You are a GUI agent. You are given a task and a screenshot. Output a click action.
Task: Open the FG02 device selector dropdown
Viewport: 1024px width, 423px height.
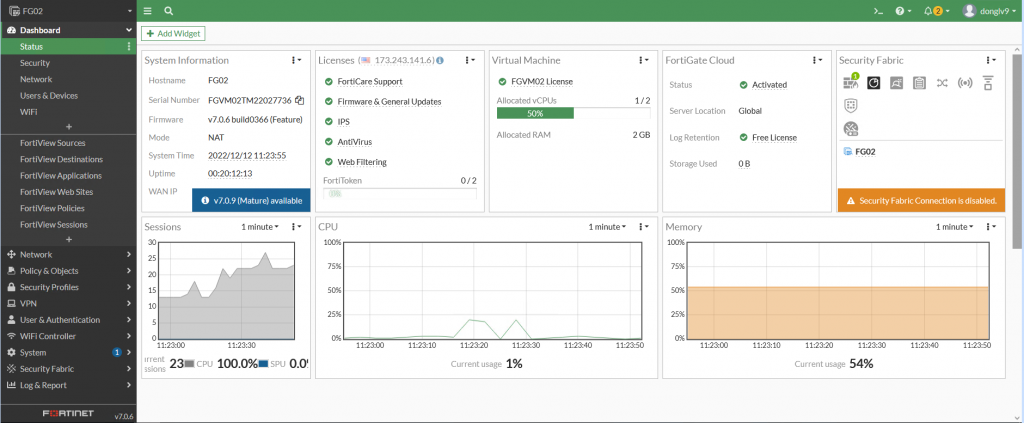(x=68, y=11)
